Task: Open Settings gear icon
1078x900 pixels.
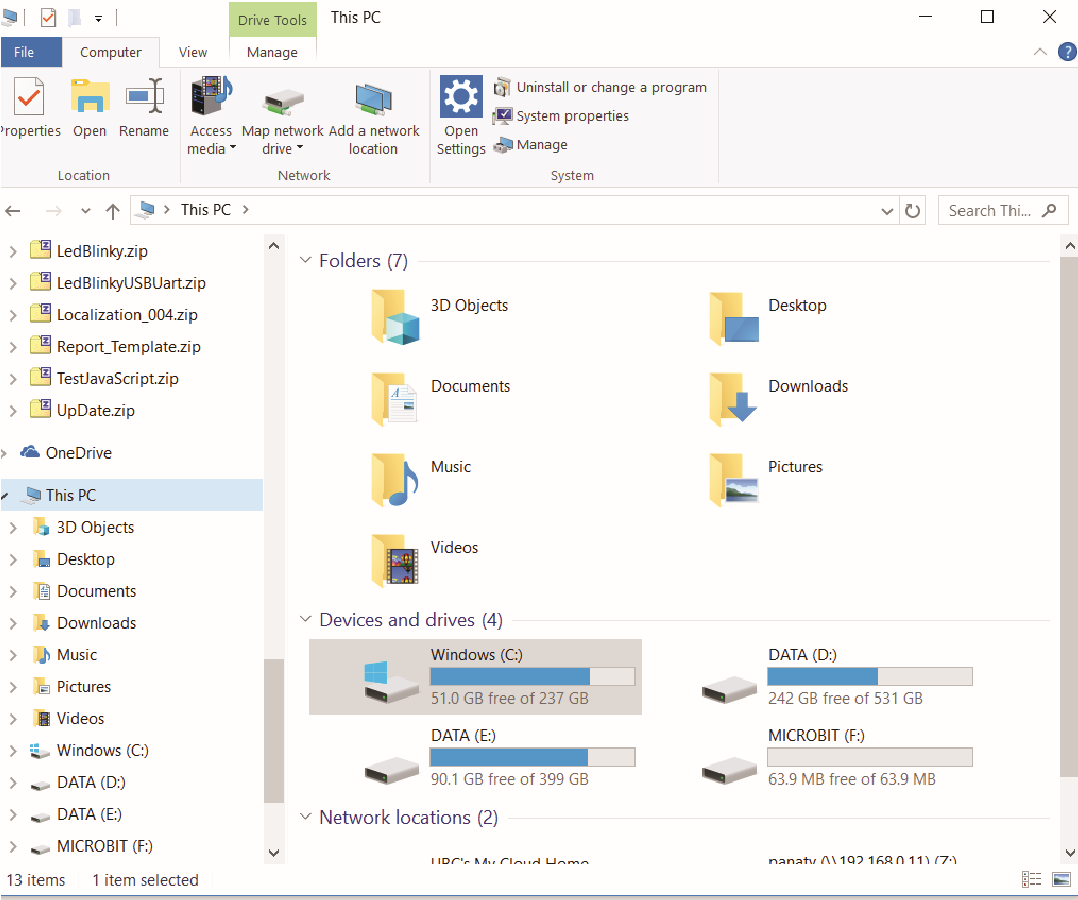Action: pyautogui.click(x=461, y=97)
